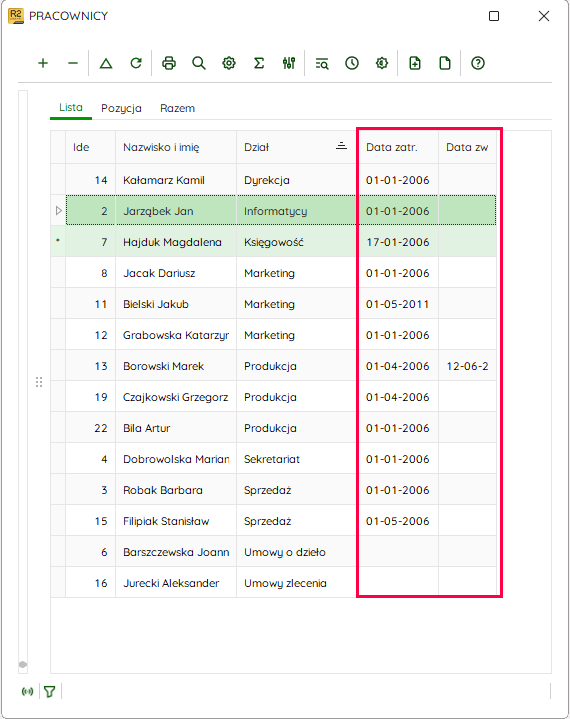Refresh the employee list
Viewport: 570px width, 719px height.
136,63
